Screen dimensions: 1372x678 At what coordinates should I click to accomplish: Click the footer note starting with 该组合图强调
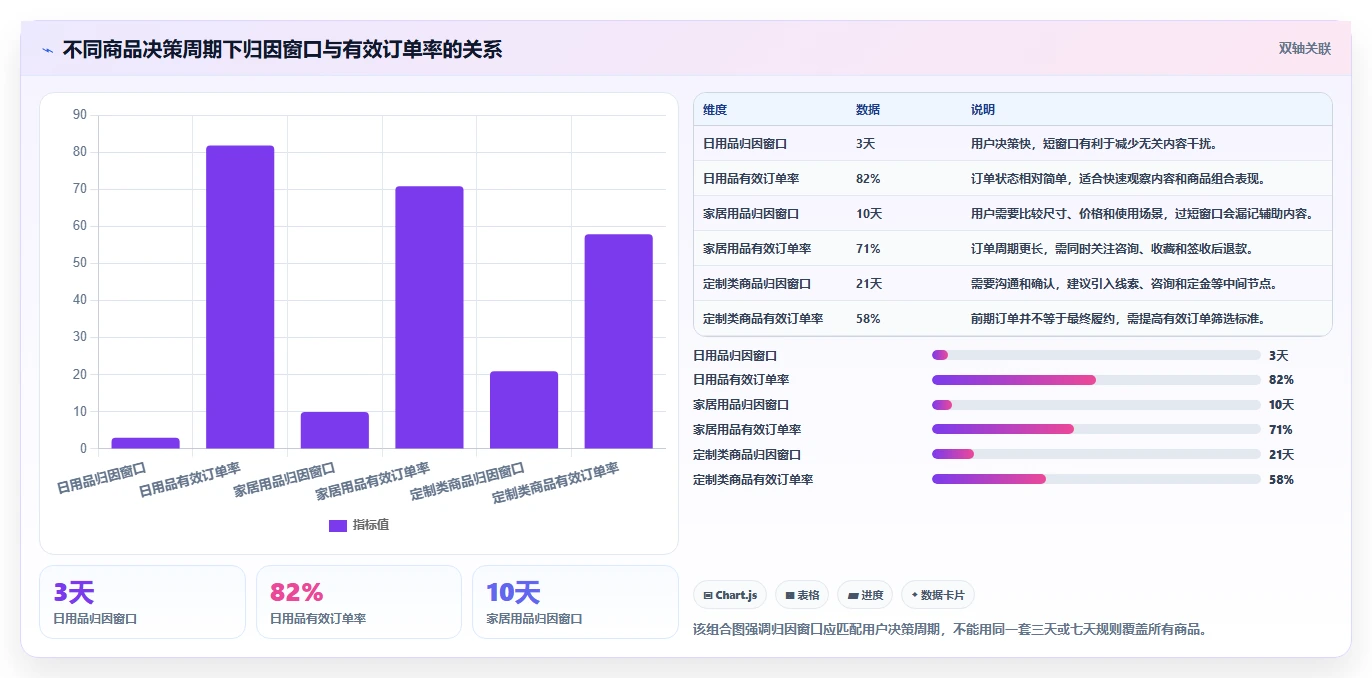(951, 630)
